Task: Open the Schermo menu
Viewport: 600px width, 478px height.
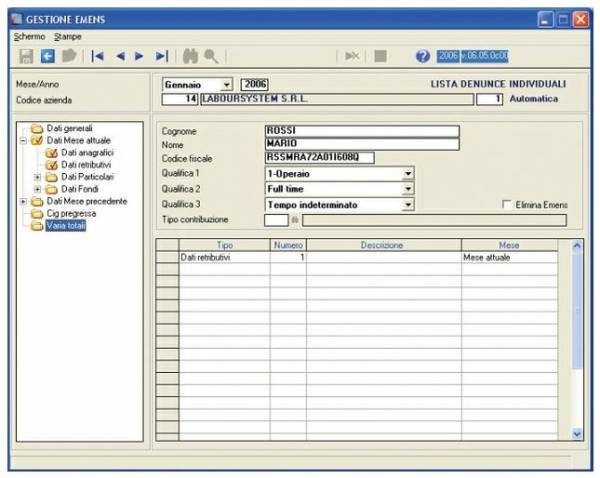Action: [29, 37]
